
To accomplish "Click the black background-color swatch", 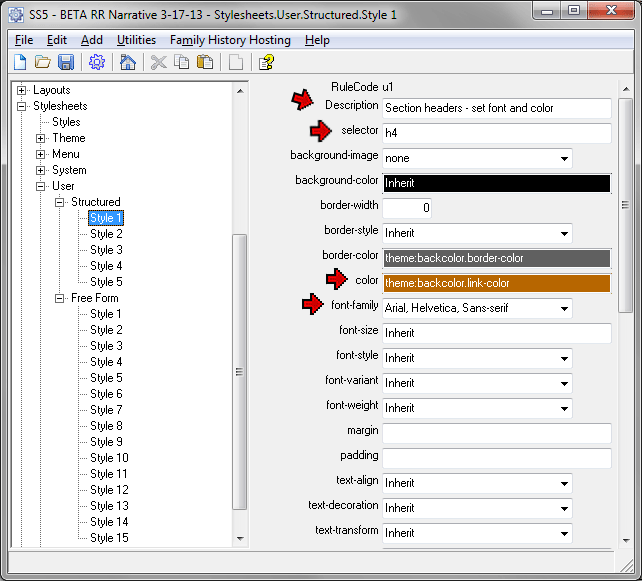I will pyautogui.click(x=496, y=183).
